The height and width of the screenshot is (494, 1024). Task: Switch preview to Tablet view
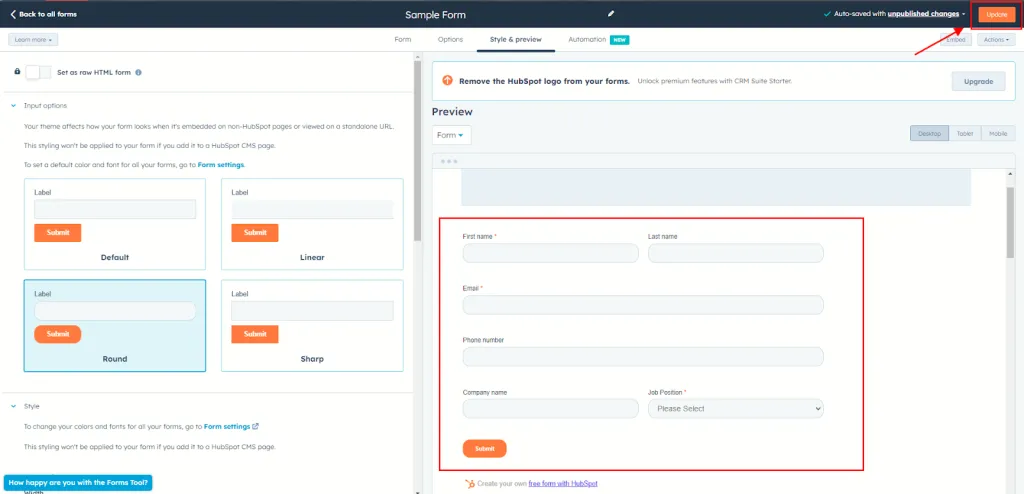[x=965, y=133]
